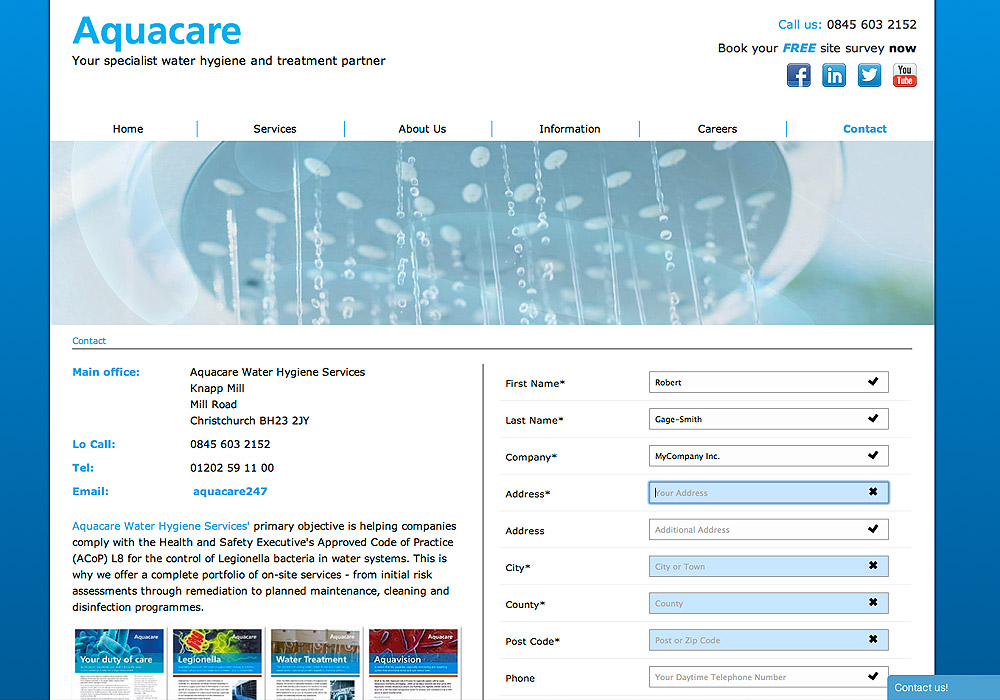Open the Services menu item

pyautogui.click(x=275, y=129)
